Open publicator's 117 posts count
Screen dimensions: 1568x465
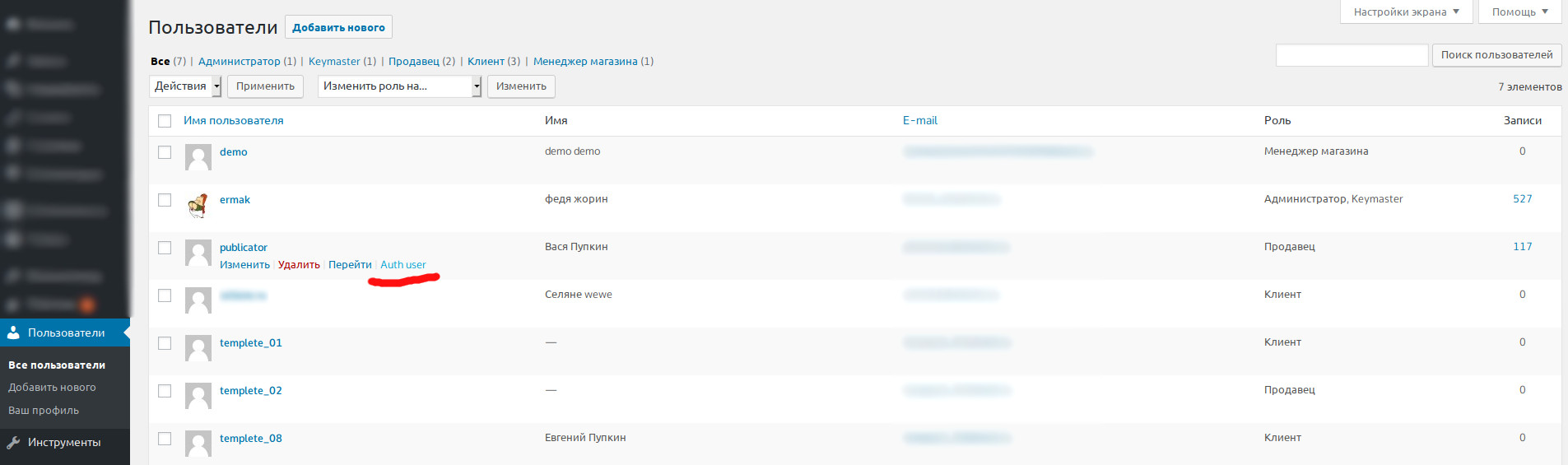pos(1523,247)
